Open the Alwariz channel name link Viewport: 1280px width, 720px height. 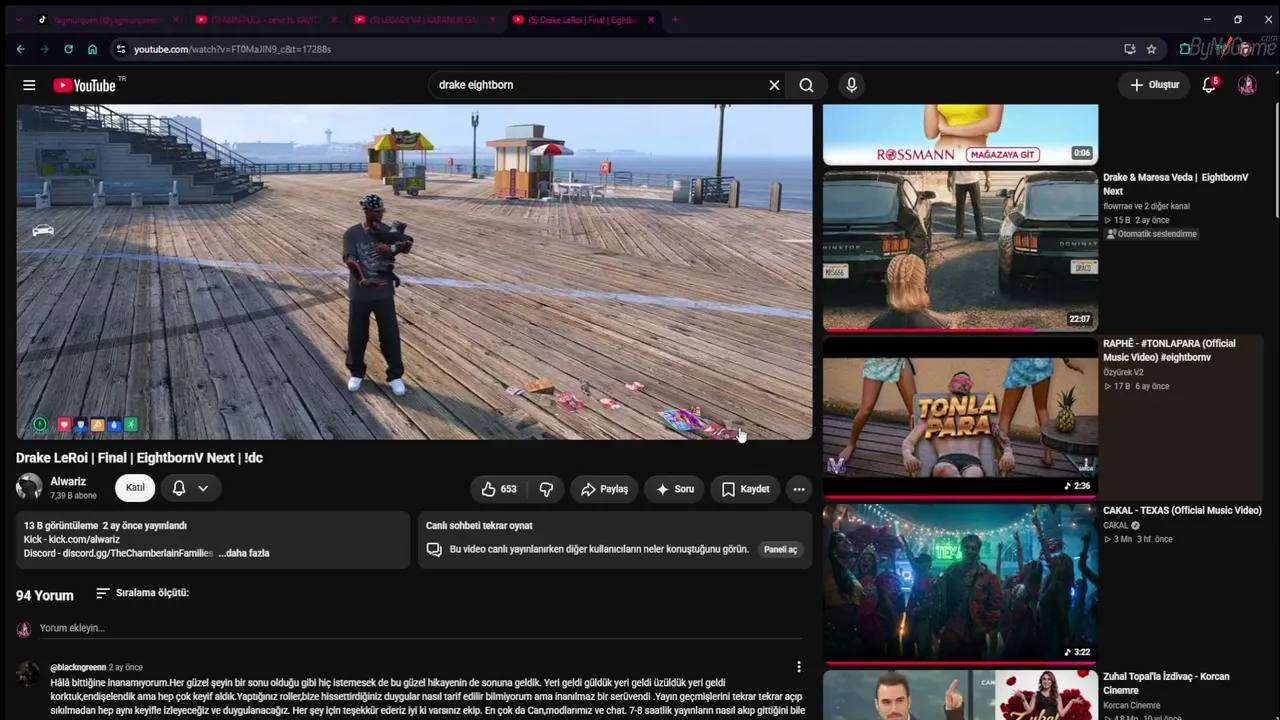(x=68, y=481)
